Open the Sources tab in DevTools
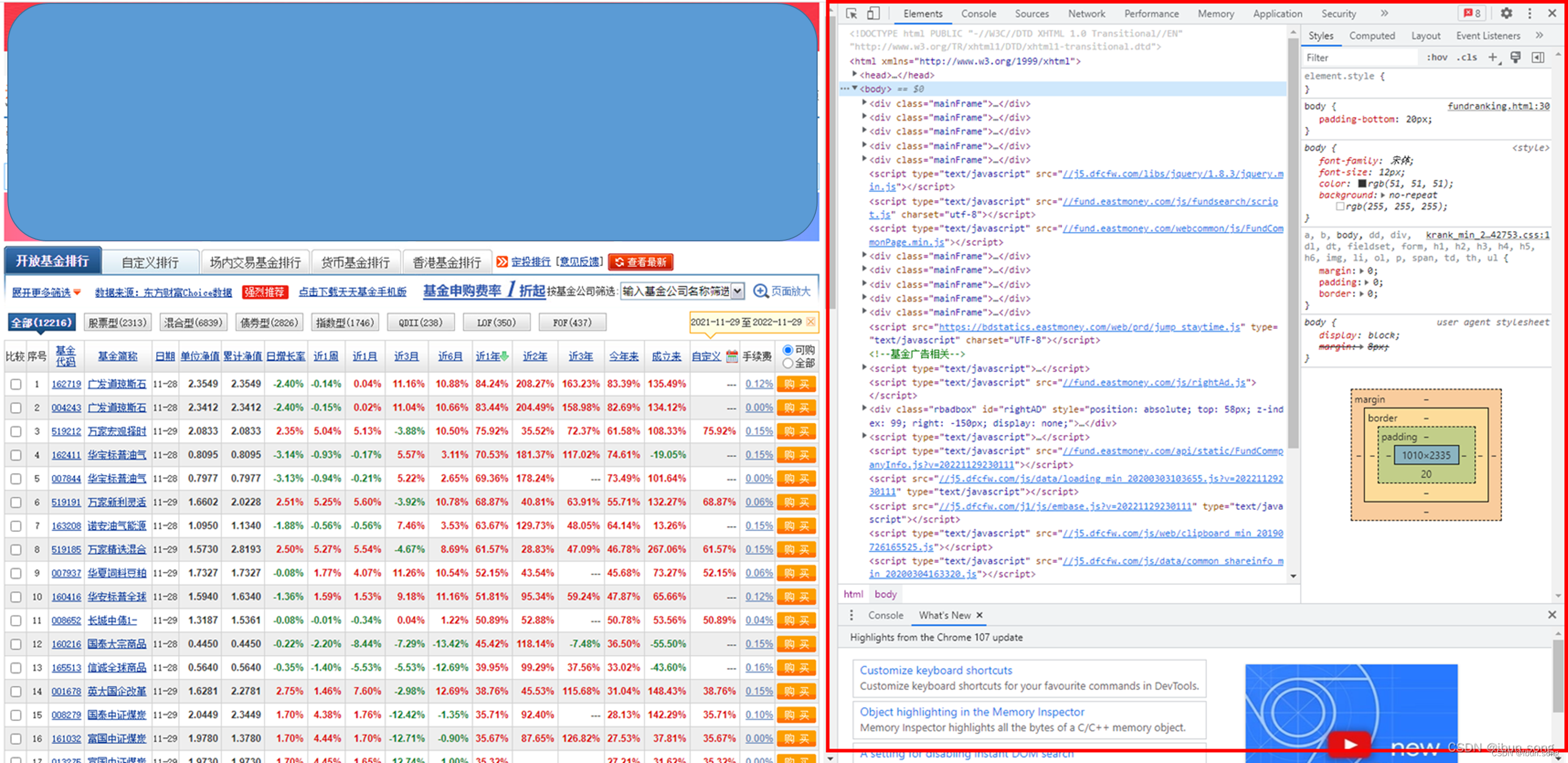The height and width of the screenshot is (763, 1568). point(1032,14)
